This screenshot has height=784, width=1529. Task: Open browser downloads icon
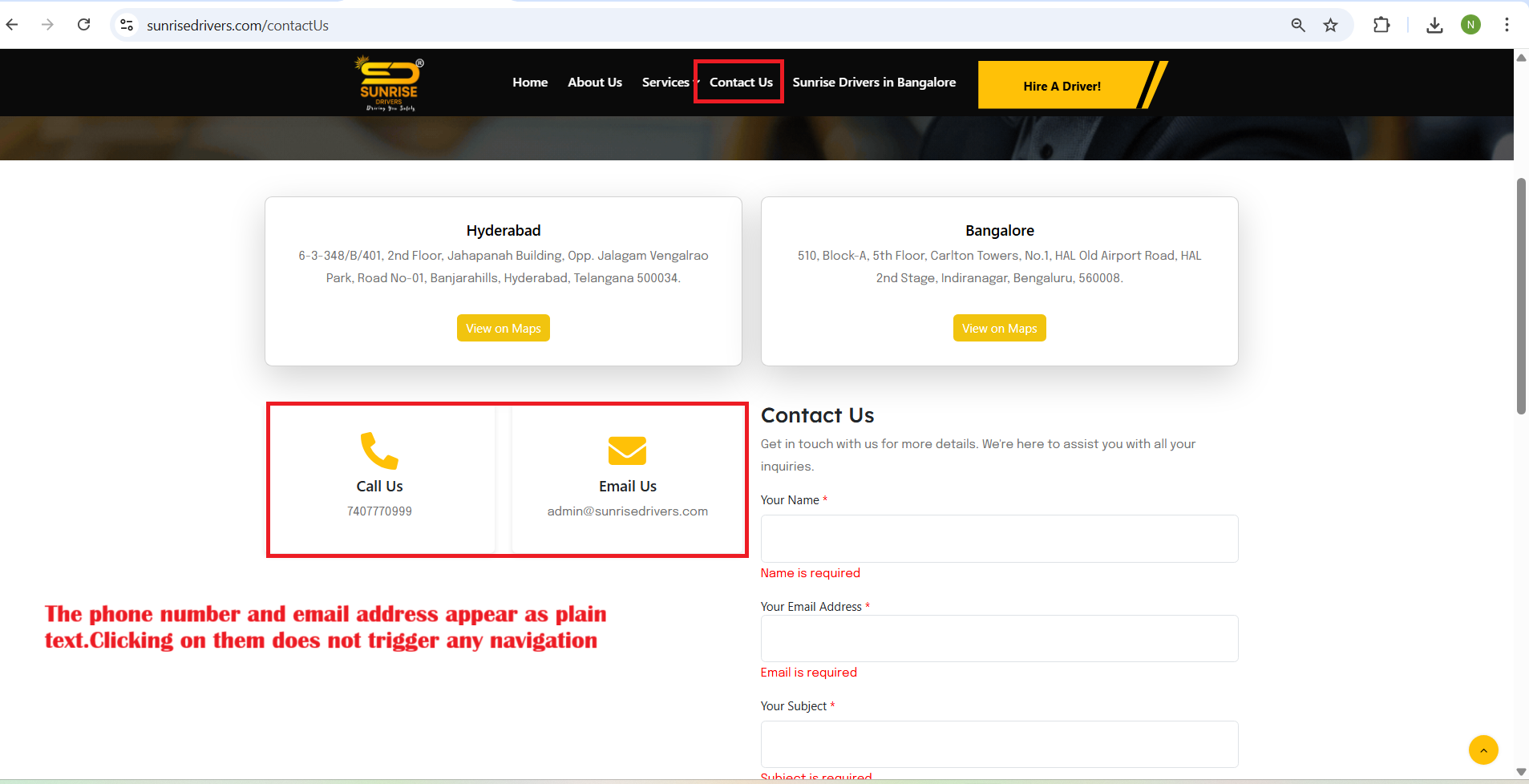tap(1434, 25)
